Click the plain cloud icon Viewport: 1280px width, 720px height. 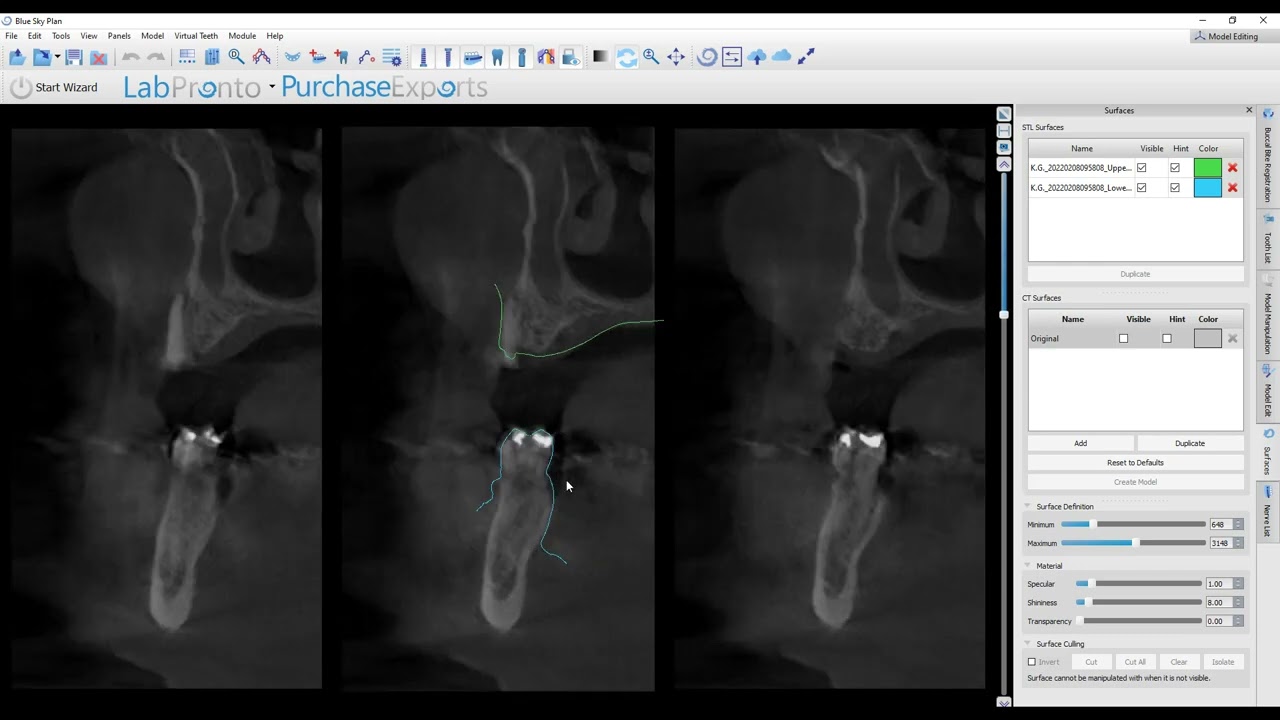pyautogui.click(x=782, y=57)
